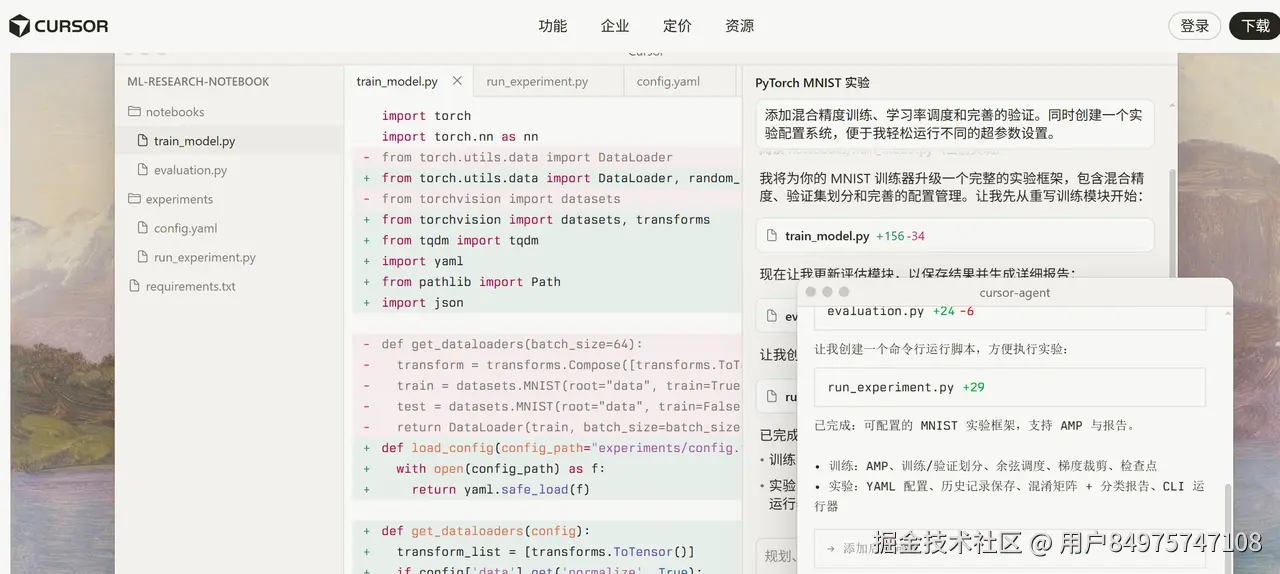Click the chat panel 规划 input field
Screen dimensions: 1280x574
pyautogui.click(x=775, y=555)
